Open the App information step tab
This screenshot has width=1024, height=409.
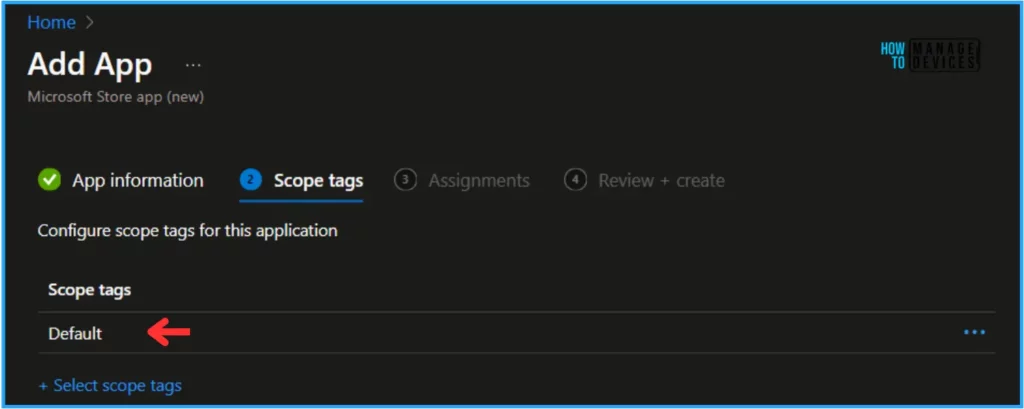[x=121, y=180]
